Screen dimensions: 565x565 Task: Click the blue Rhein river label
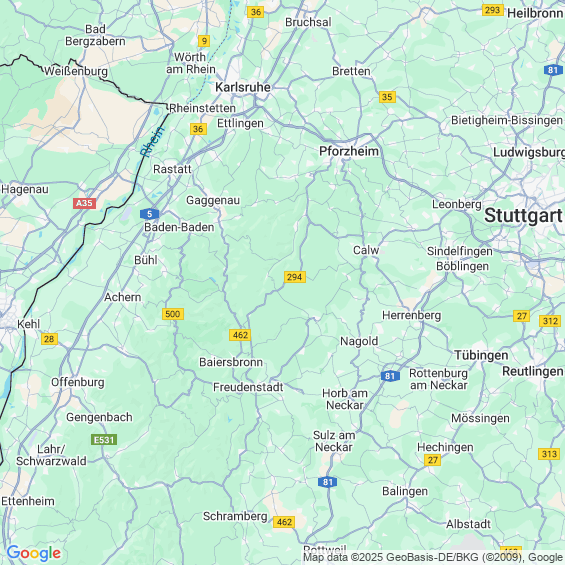pos(152,142)
